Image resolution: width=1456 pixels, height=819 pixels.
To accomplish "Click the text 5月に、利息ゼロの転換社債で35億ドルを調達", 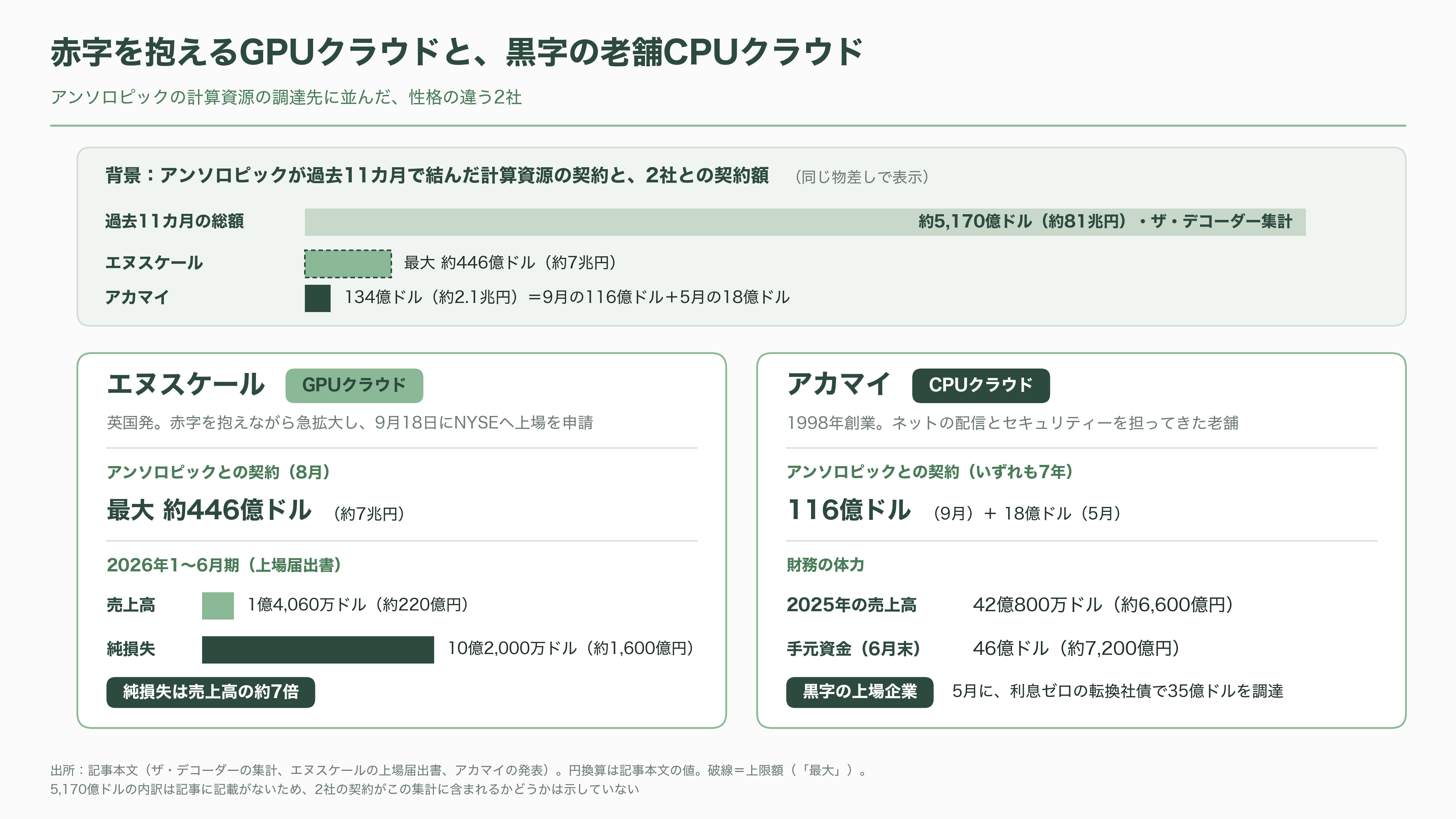I will click(1117, 691).
